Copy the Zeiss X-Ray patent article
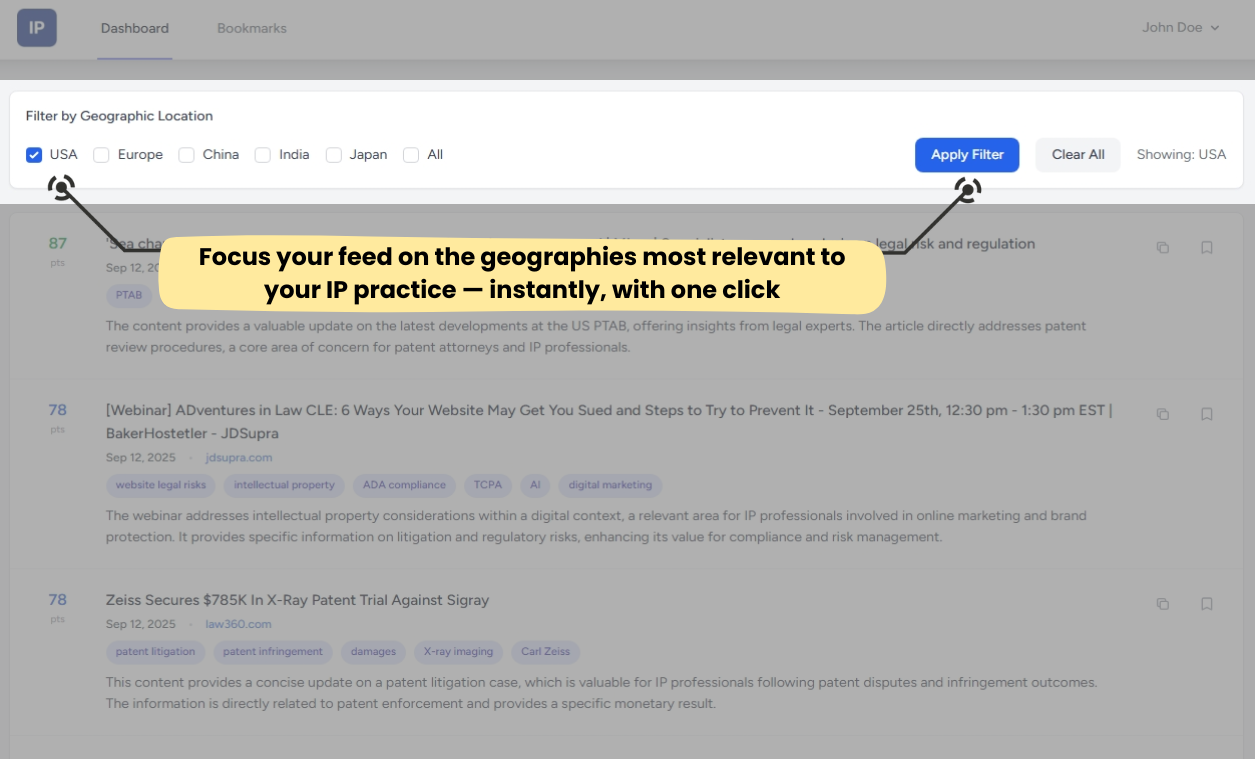1255x759 pixels. (1162, 603)
